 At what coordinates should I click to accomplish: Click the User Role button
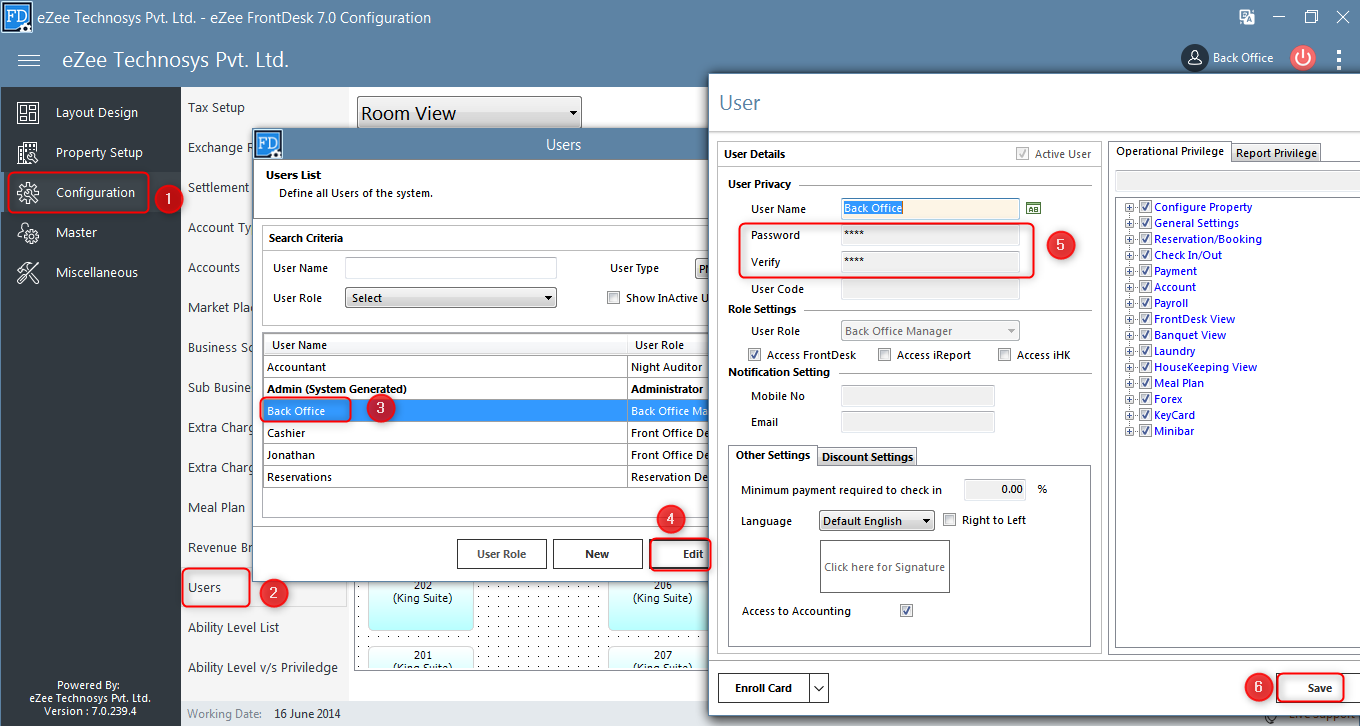[x=502, y=554]
